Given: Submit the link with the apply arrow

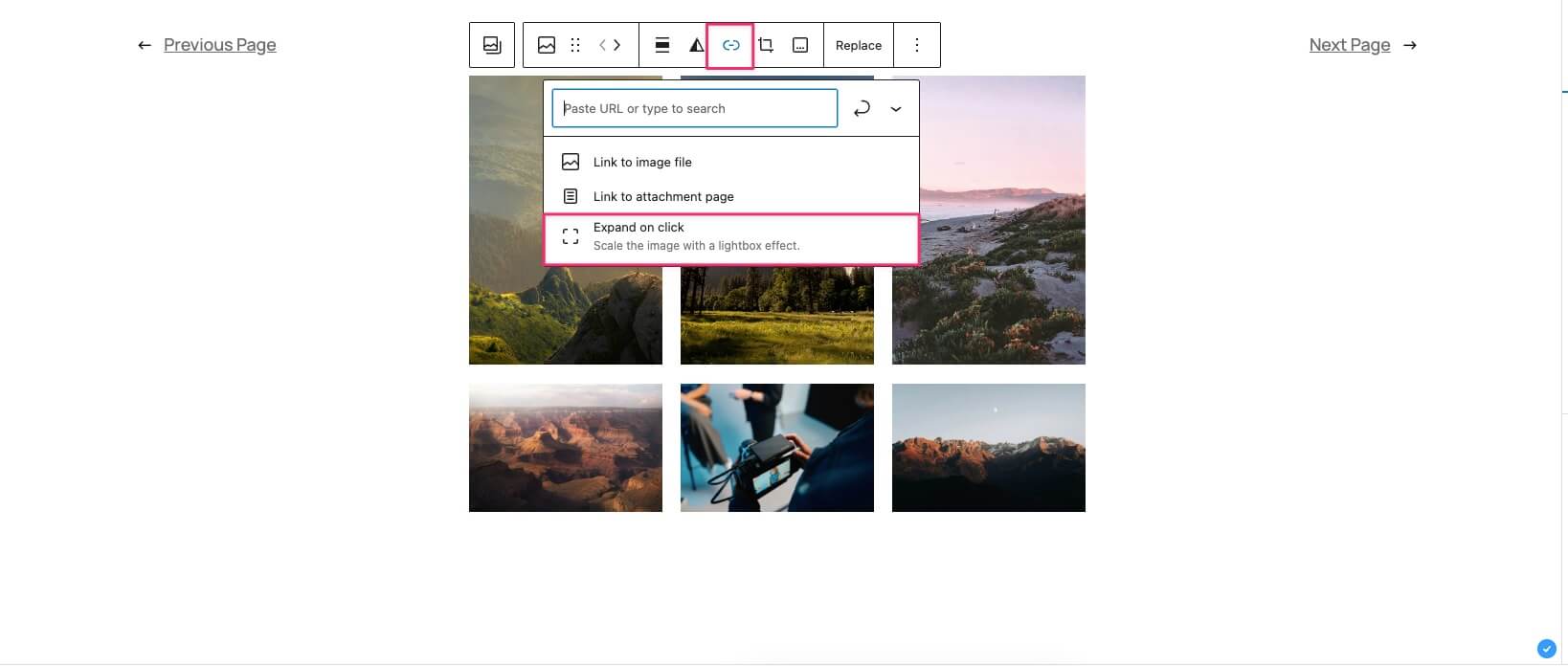Looking at the screenshot, I should tap(862, 108).
